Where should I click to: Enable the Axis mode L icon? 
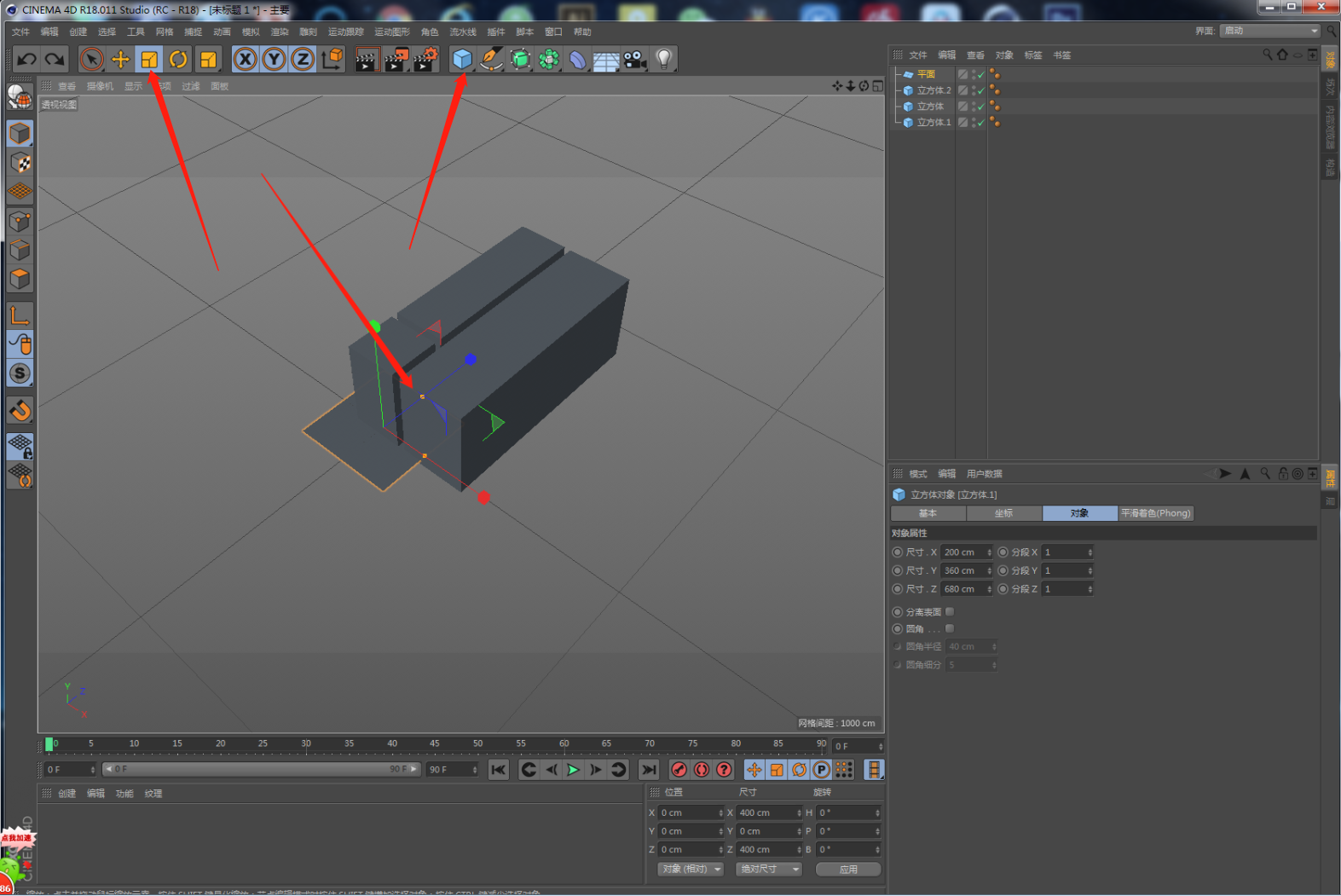20,315
